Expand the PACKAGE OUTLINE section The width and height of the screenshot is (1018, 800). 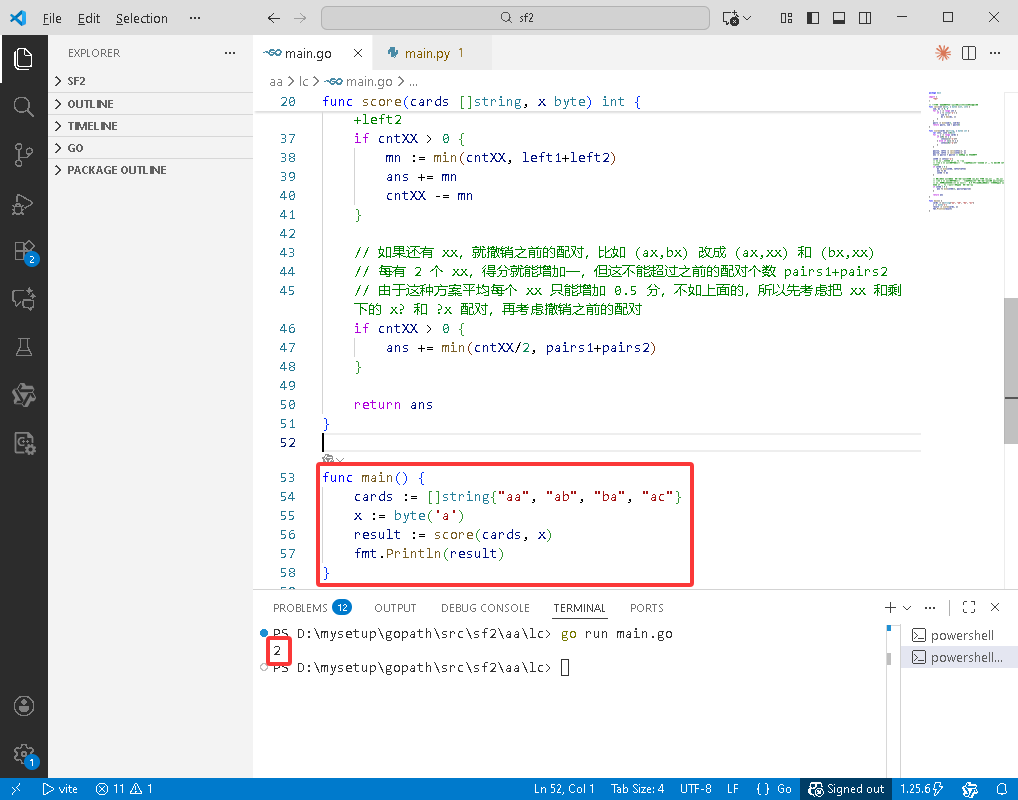(x=151, y=170)
